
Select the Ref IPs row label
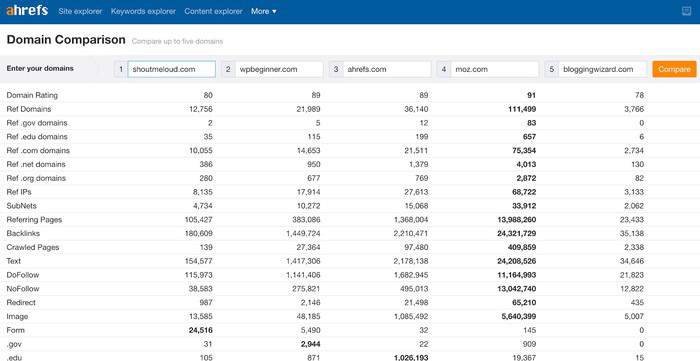19,192
